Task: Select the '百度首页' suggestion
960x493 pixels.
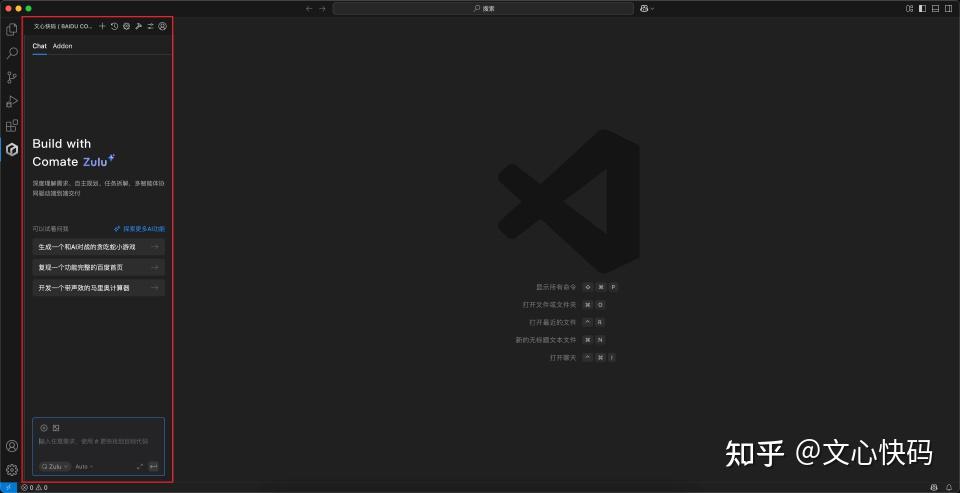Action: click(x=99, y=268)
